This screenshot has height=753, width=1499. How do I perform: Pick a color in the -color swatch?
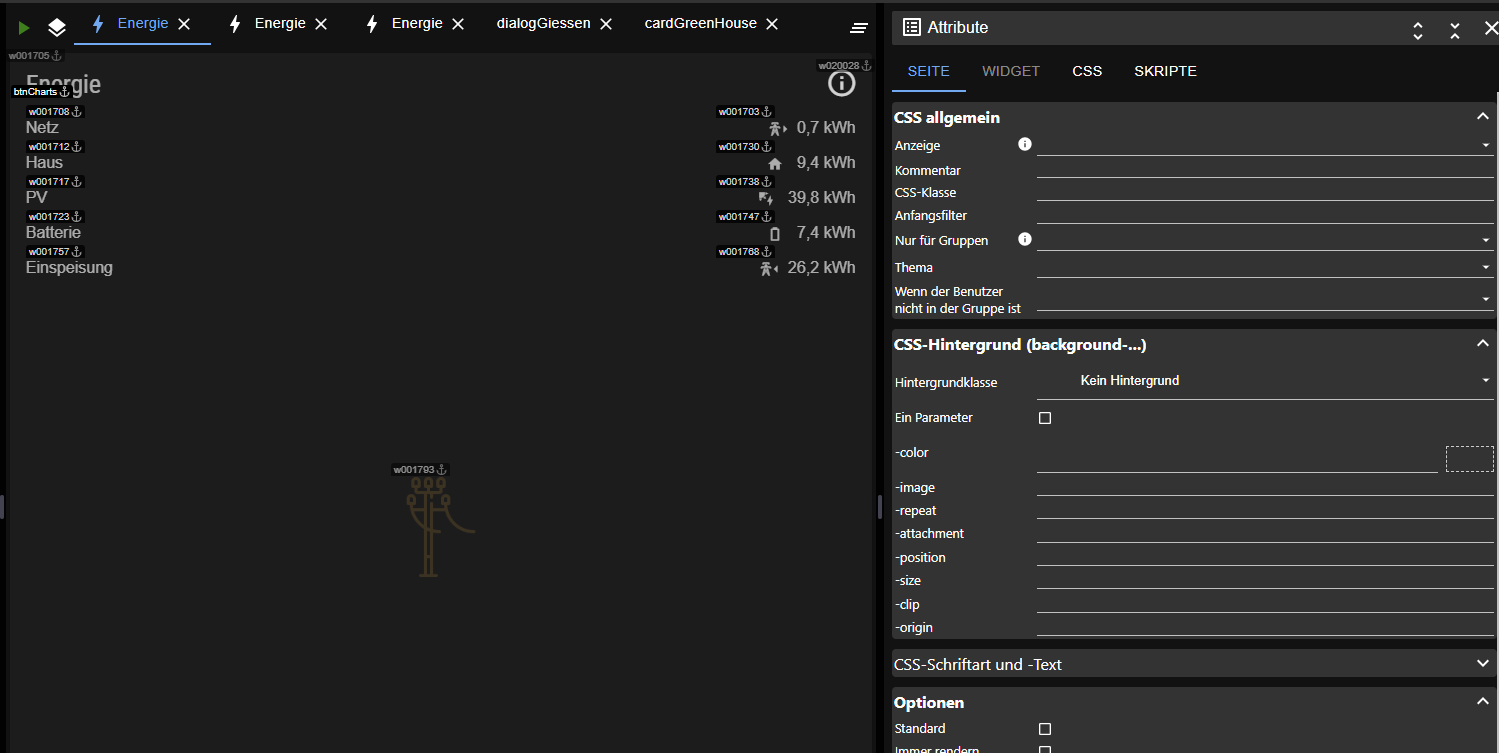pyautogui.click(x=1469, y=459)
